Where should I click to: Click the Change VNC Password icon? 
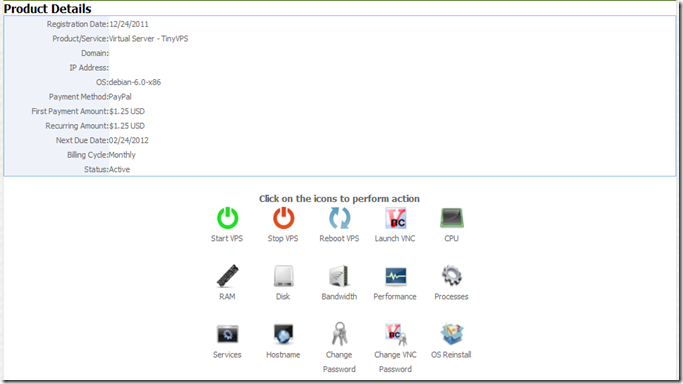tap(396, 334)
